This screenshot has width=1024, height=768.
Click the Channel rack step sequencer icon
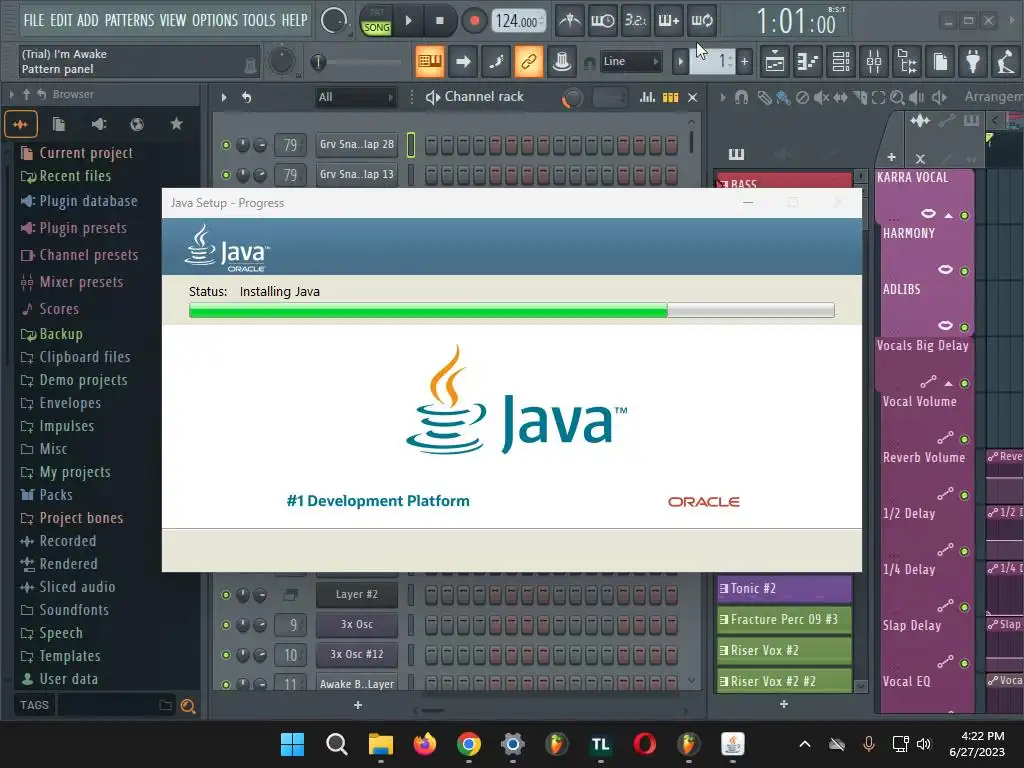tap(671, 97)
